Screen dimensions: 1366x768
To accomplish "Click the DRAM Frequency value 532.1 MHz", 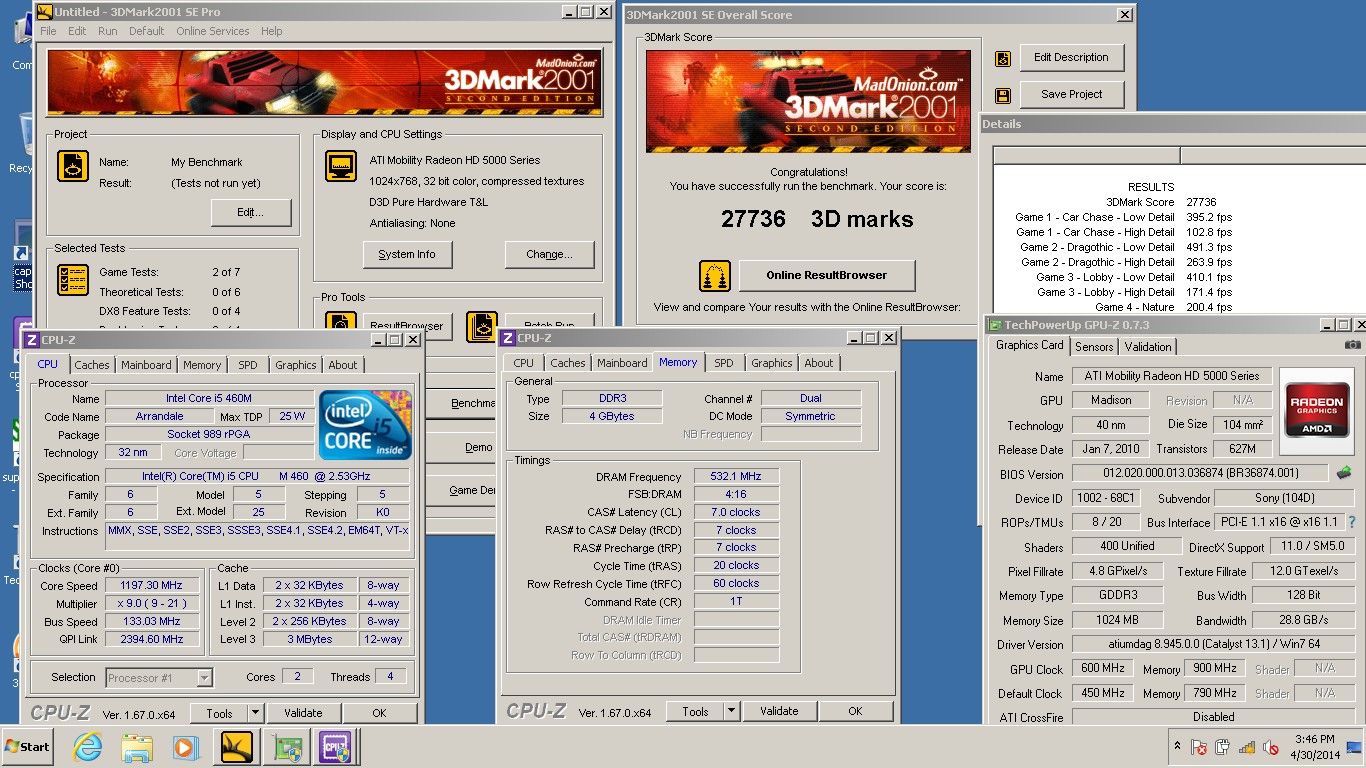I will pos(736,476).
